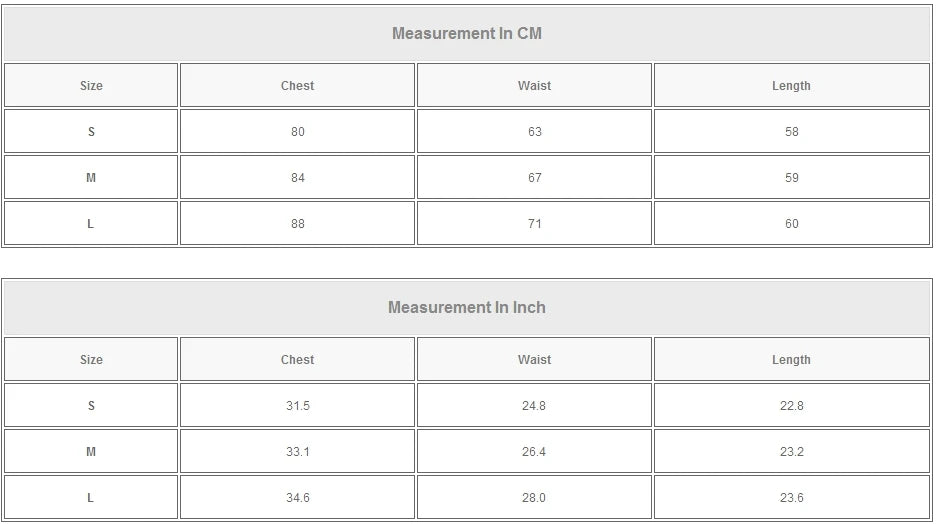The image size is (937, 524).
Task: Click the chest value 88 cell
Action: (x=297, y=224)
